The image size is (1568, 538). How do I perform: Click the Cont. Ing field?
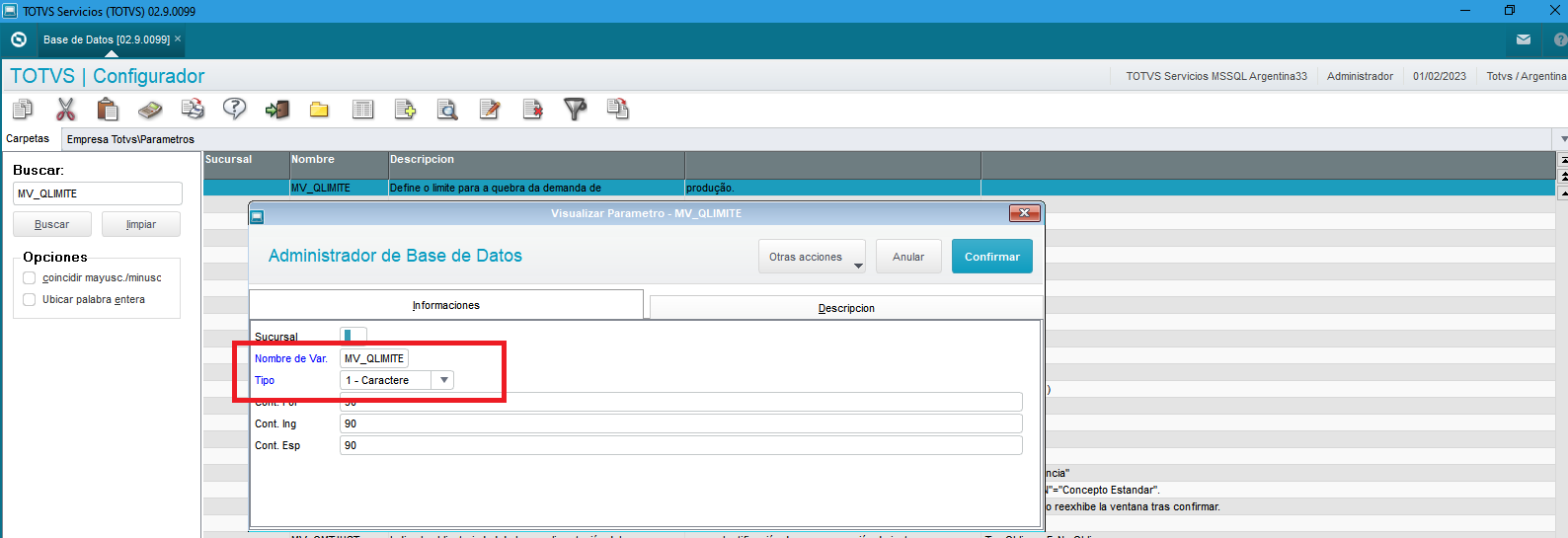681,423
